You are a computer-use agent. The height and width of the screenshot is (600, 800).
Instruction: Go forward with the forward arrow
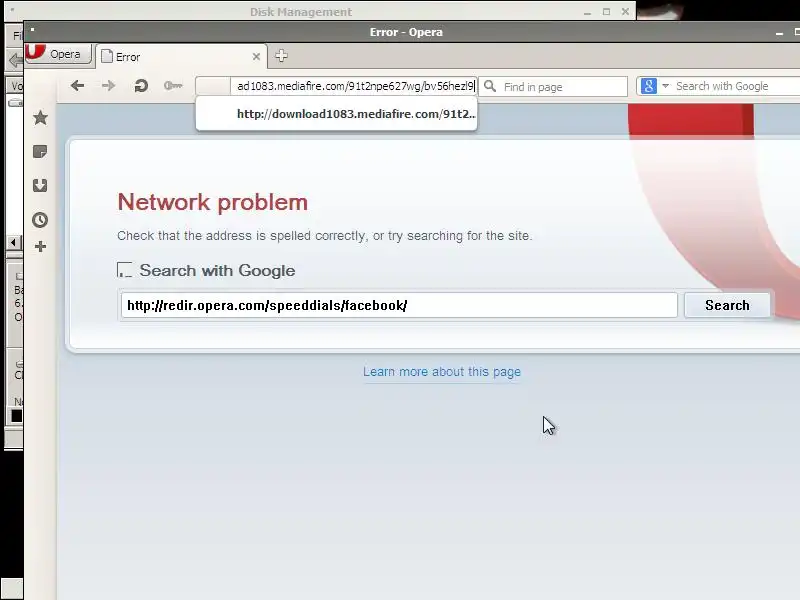[108, 86]
